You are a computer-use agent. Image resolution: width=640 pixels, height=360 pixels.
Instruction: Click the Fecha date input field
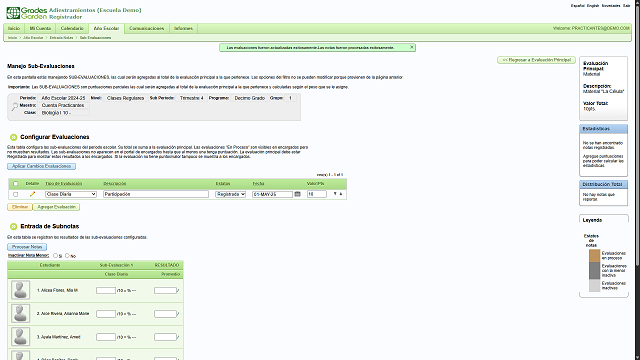coord(272,194)
